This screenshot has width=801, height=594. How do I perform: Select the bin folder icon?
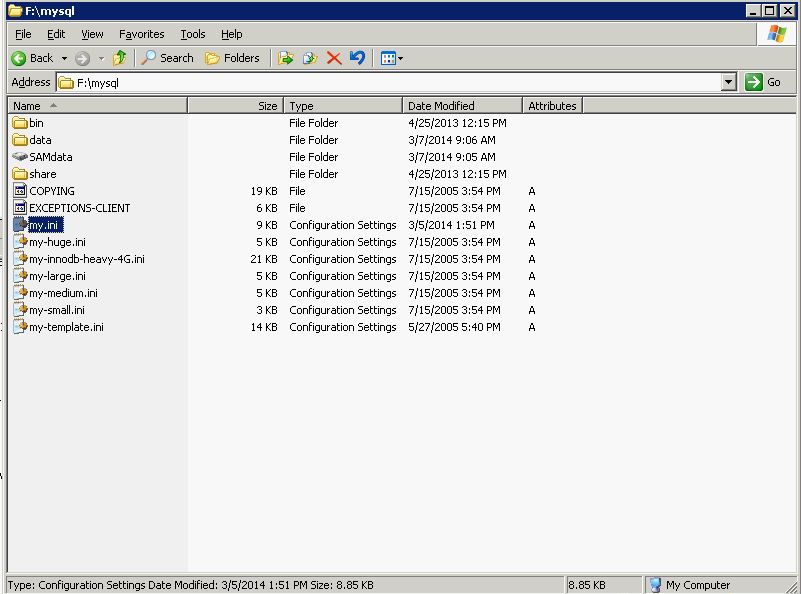(x=20, y=123)
